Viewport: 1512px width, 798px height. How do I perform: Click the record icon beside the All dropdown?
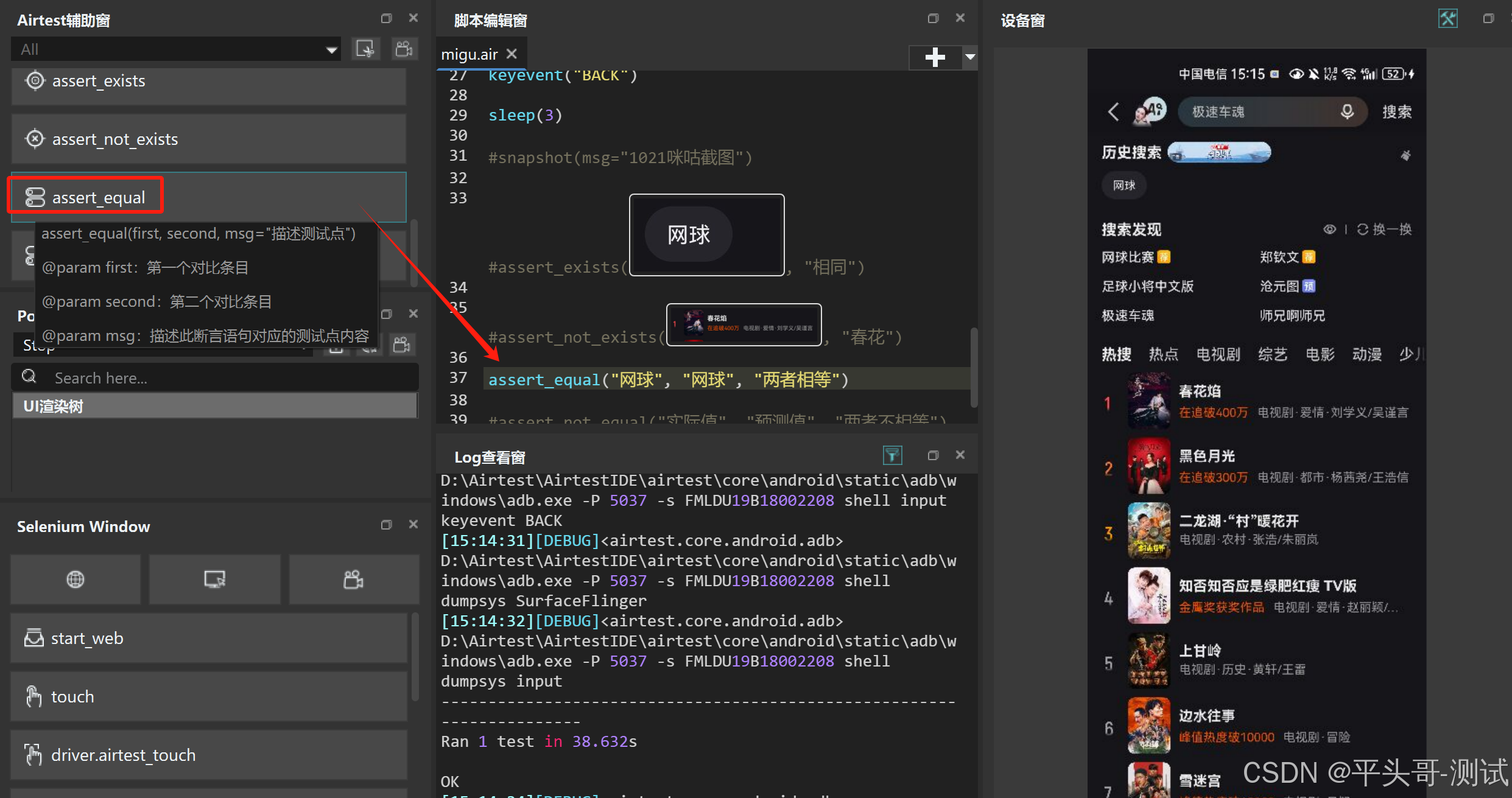pyautogui.click(x=365, y=49)
